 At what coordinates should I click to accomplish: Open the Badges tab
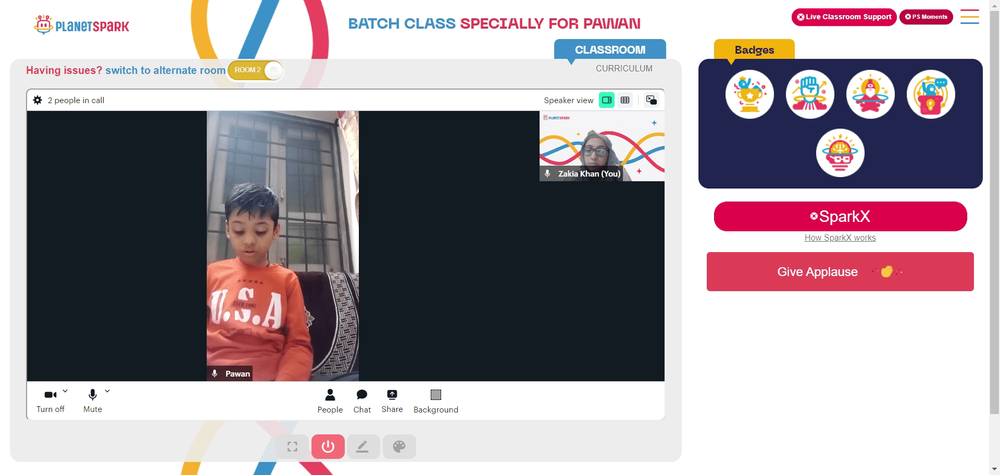pos(754,50)
